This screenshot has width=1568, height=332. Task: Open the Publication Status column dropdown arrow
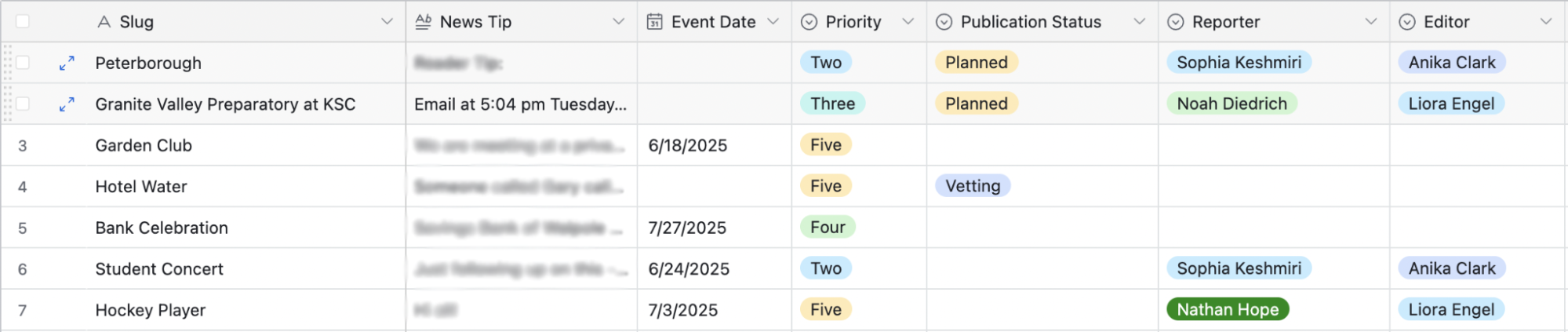point(1139,22)
